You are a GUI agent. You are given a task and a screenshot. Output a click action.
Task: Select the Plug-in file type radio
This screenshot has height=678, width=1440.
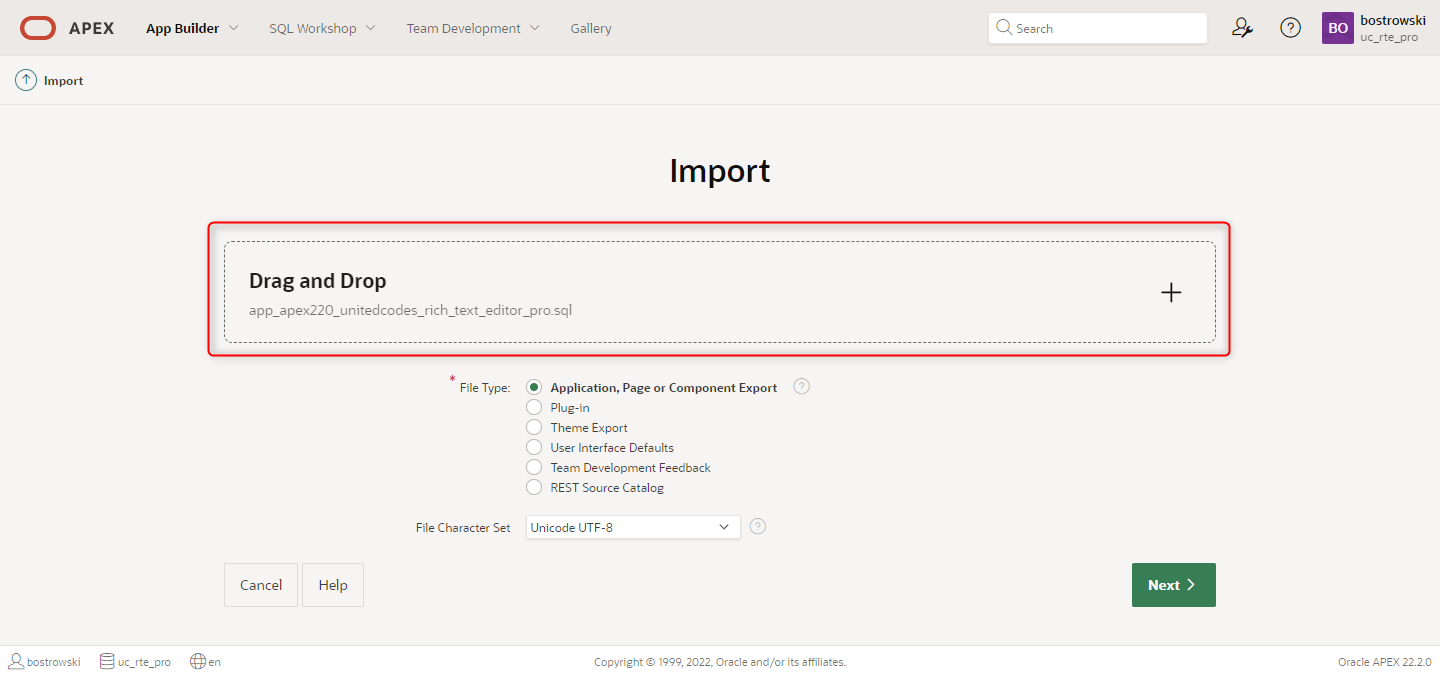[534, 407]
